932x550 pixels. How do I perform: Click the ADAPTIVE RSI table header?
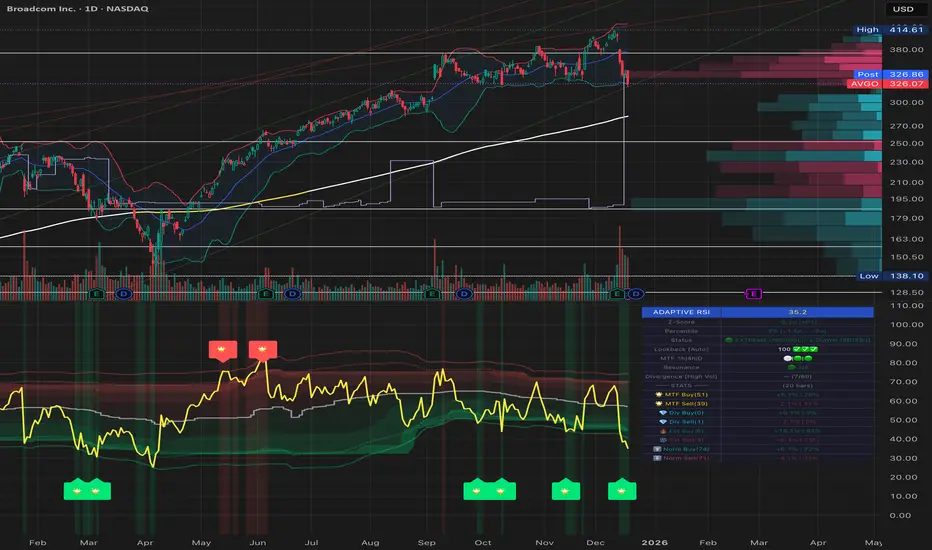pyautogui.click(x=681, y=312)
